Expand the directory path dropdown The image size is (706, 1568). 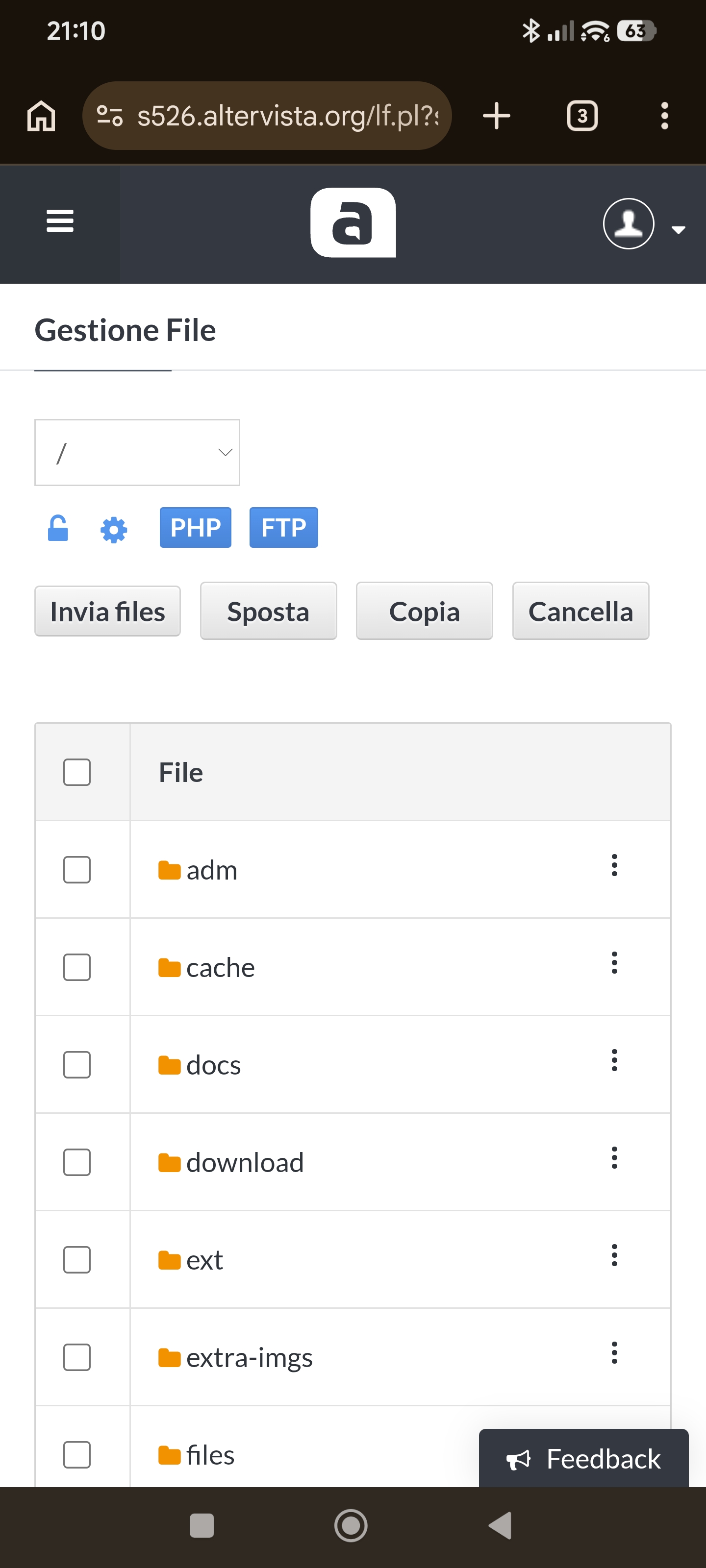click(x=137, y=452)
